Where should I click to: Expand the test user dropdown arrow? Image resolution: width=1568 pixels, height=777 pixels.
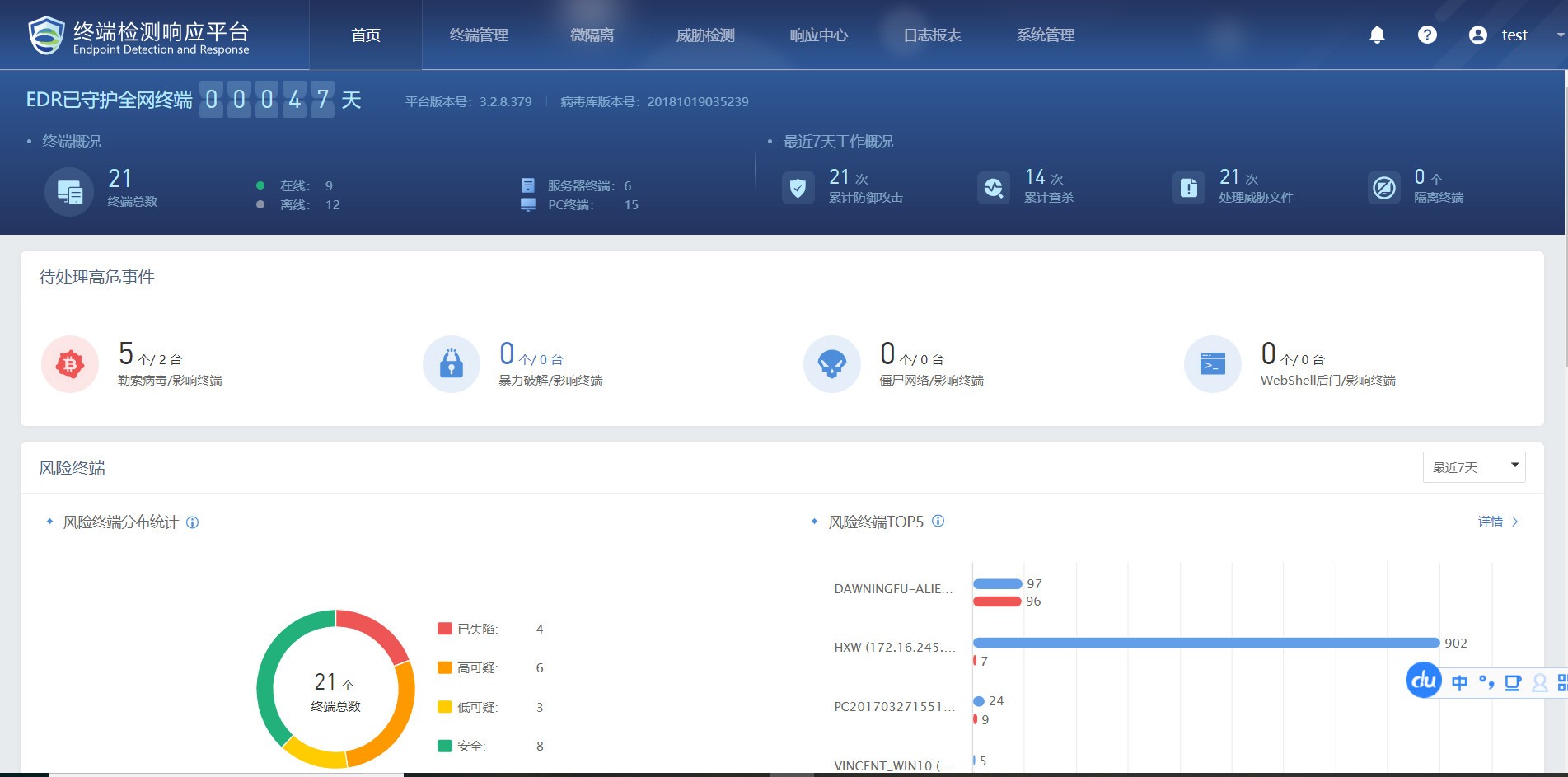[x=1560, y=35]
